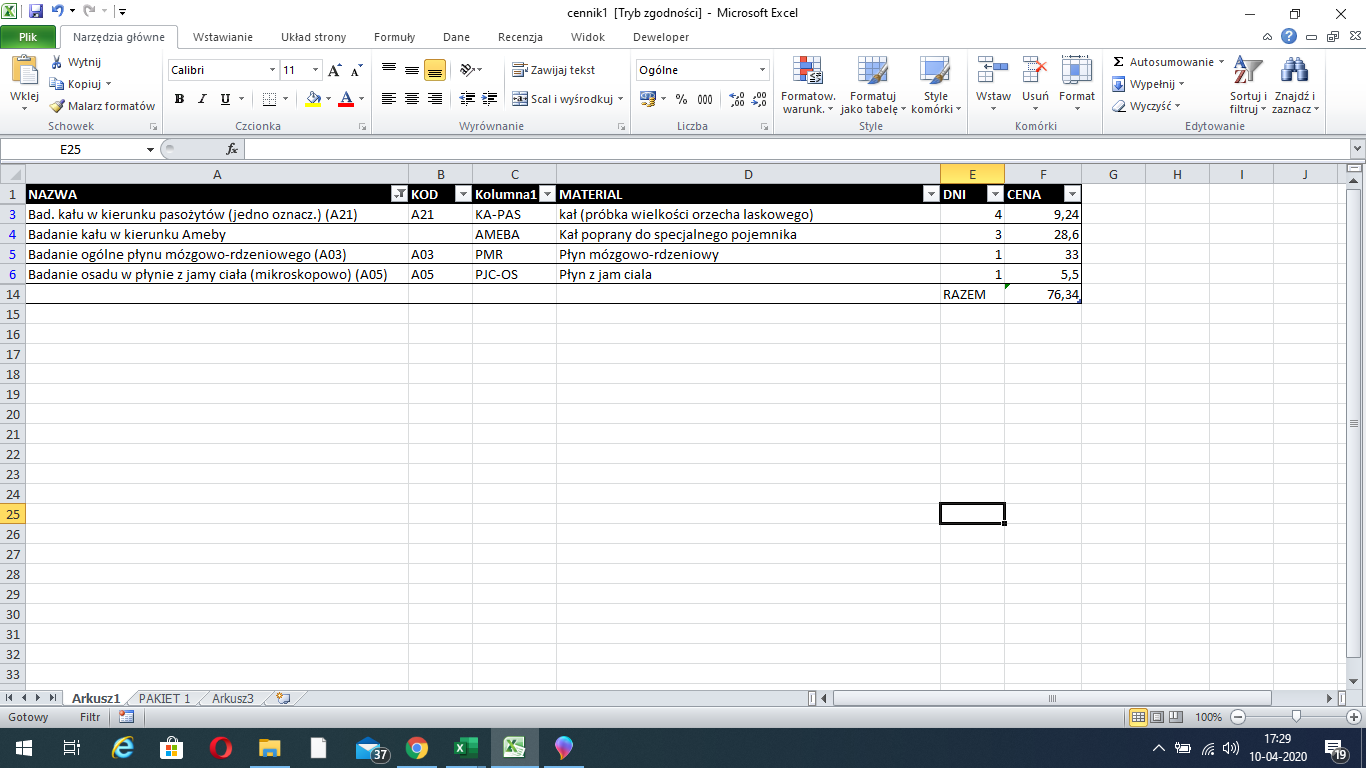Open Znajdź i zaznacz binoculars menu
The width and height of the screenshot is (1366, 768).
pos(1296,85)
